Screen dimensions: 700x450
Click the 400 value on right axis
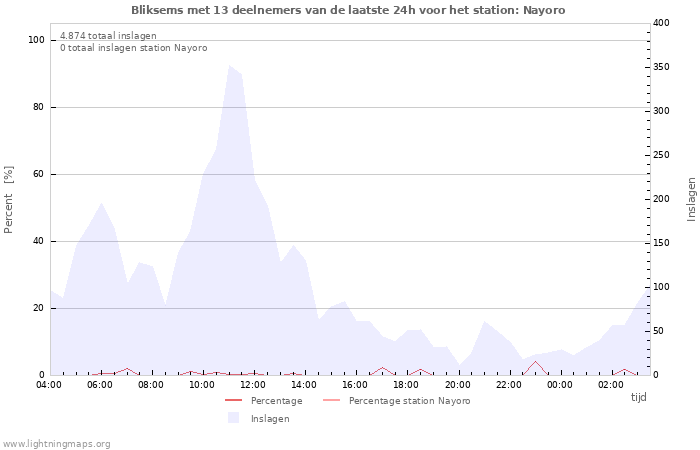pos(661,23)
